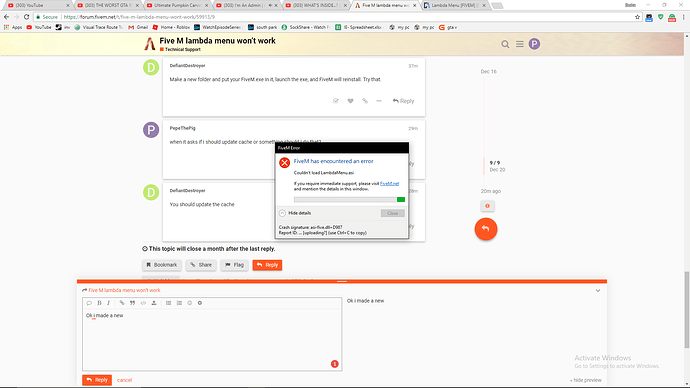690x388 pixels.
Task: Switch to Lambda Menu [FIVEM] browser tab
Action: coord(455,5)
